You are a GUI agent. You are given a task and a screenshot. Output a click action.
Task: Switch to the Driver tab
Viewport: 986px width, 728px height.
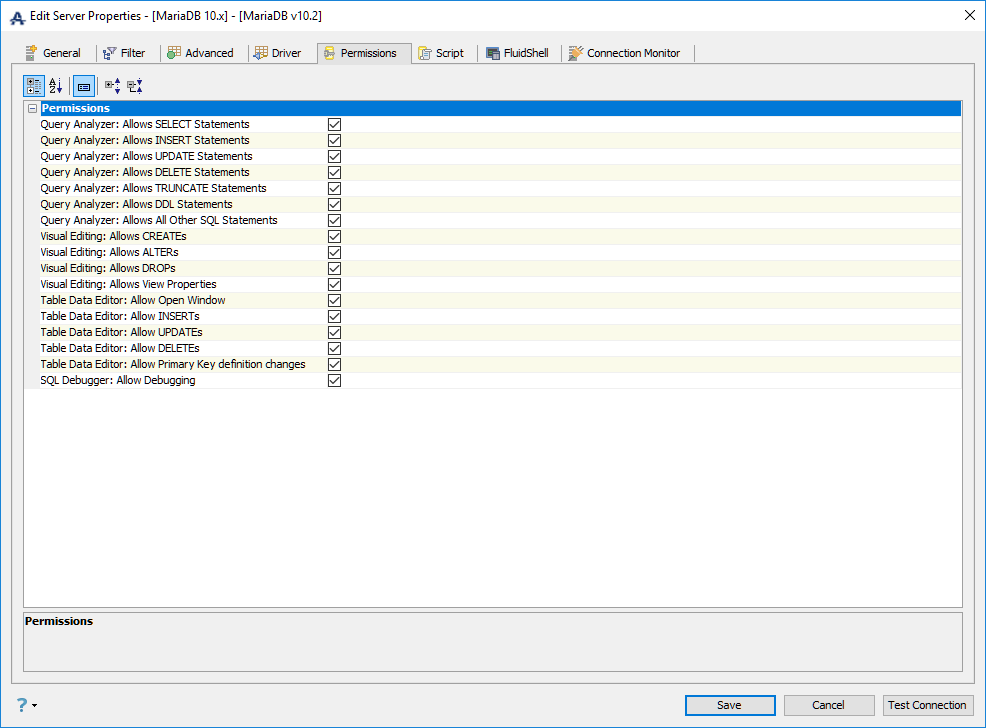(x=277, y=53)
